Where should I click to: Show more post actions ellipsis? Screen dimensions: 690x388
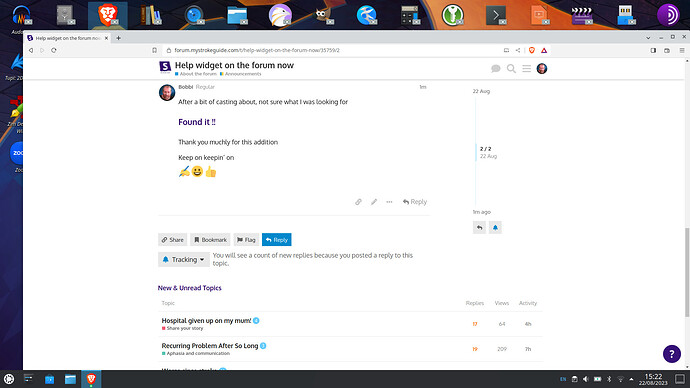[x=389, y=202]
